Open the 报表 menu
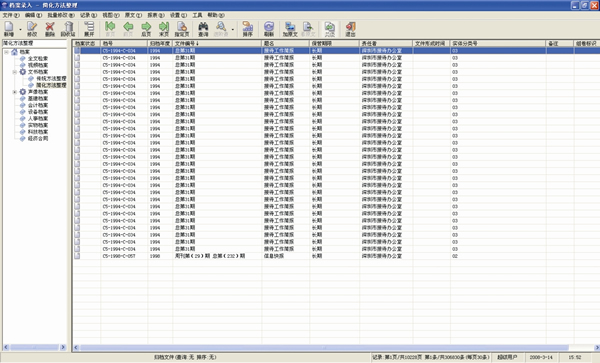This screenshot has height=363, width=600. [156, 15]
